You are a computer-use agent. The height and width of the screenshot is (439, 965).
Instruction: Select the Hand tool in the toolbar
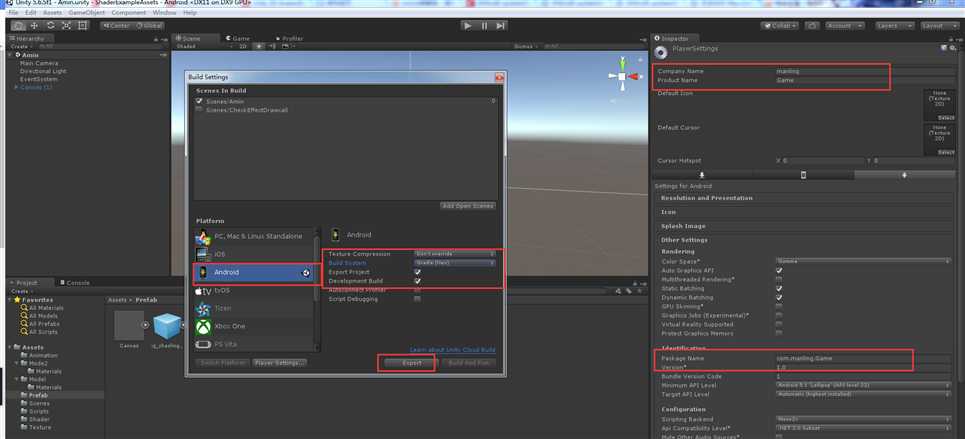pyautogui.click(x=18, y=25)
